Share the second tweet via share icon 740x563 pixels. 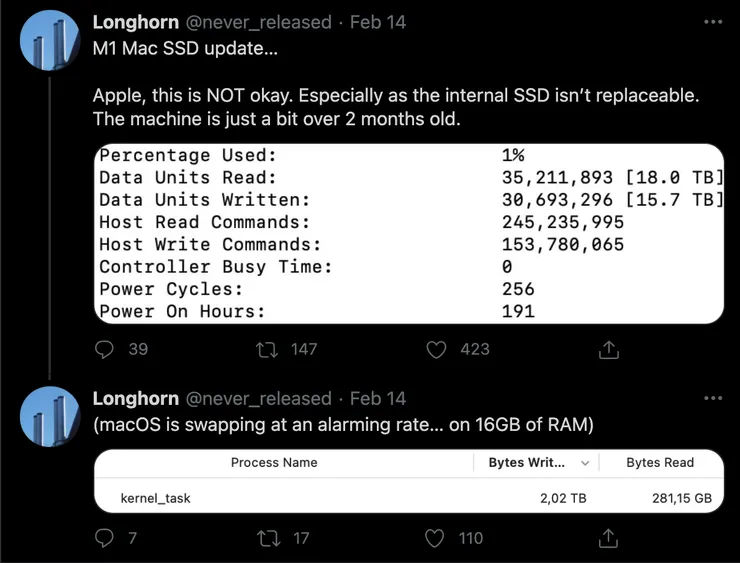click(609, 538)
